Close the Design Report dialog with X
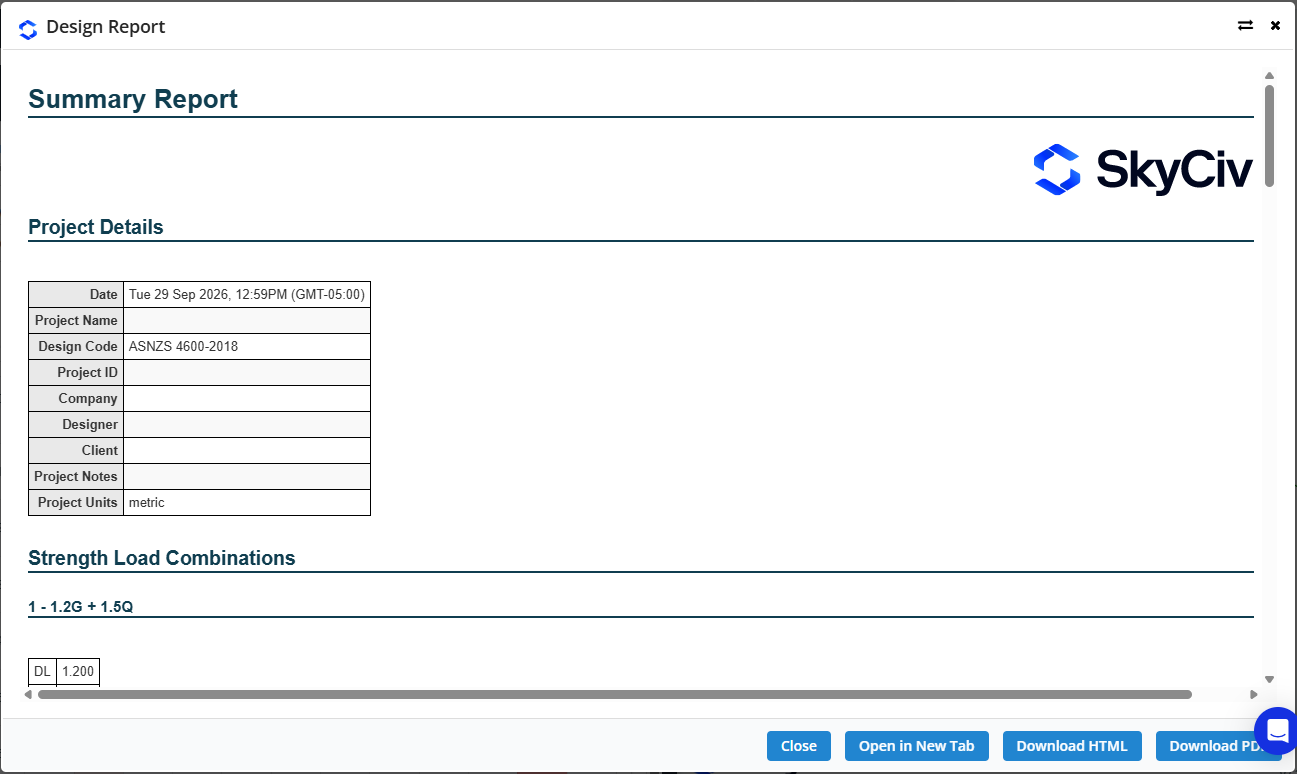Screen dimensions: 1297x774 (1275, 26)
